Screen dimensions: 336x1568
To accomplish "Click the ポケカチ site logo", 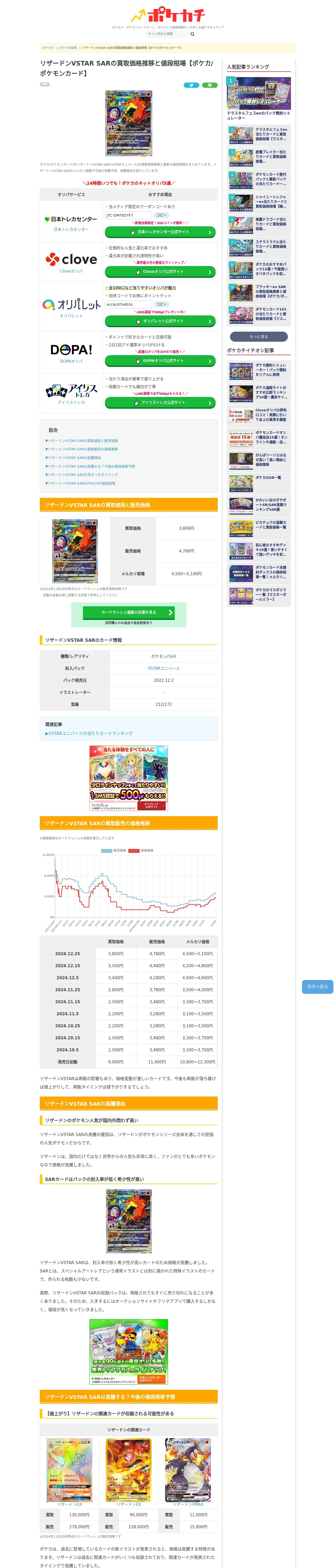I will [x=168, y=15].
